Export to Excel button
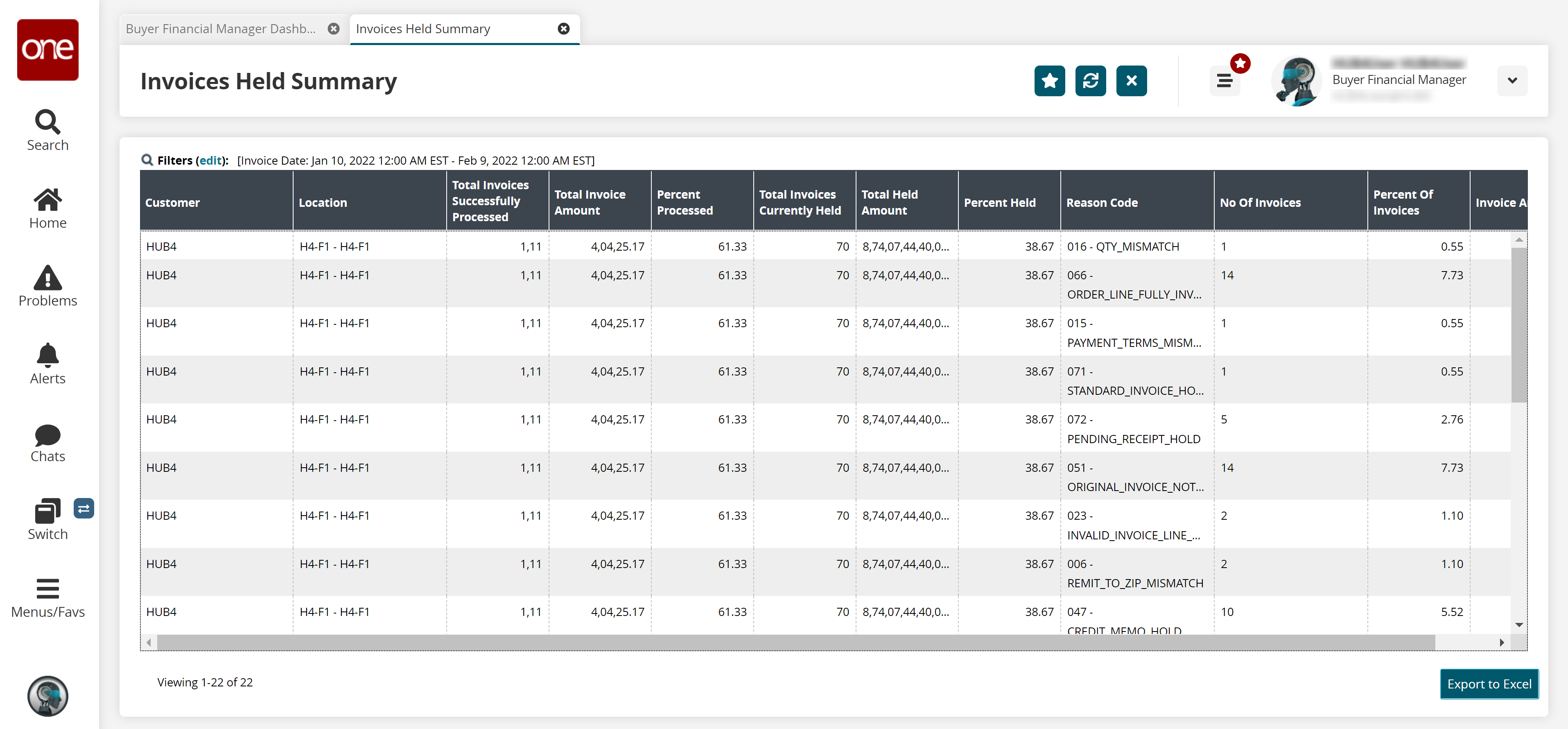Screen dimensions: 1568x729 click(x=1489, y=684)
